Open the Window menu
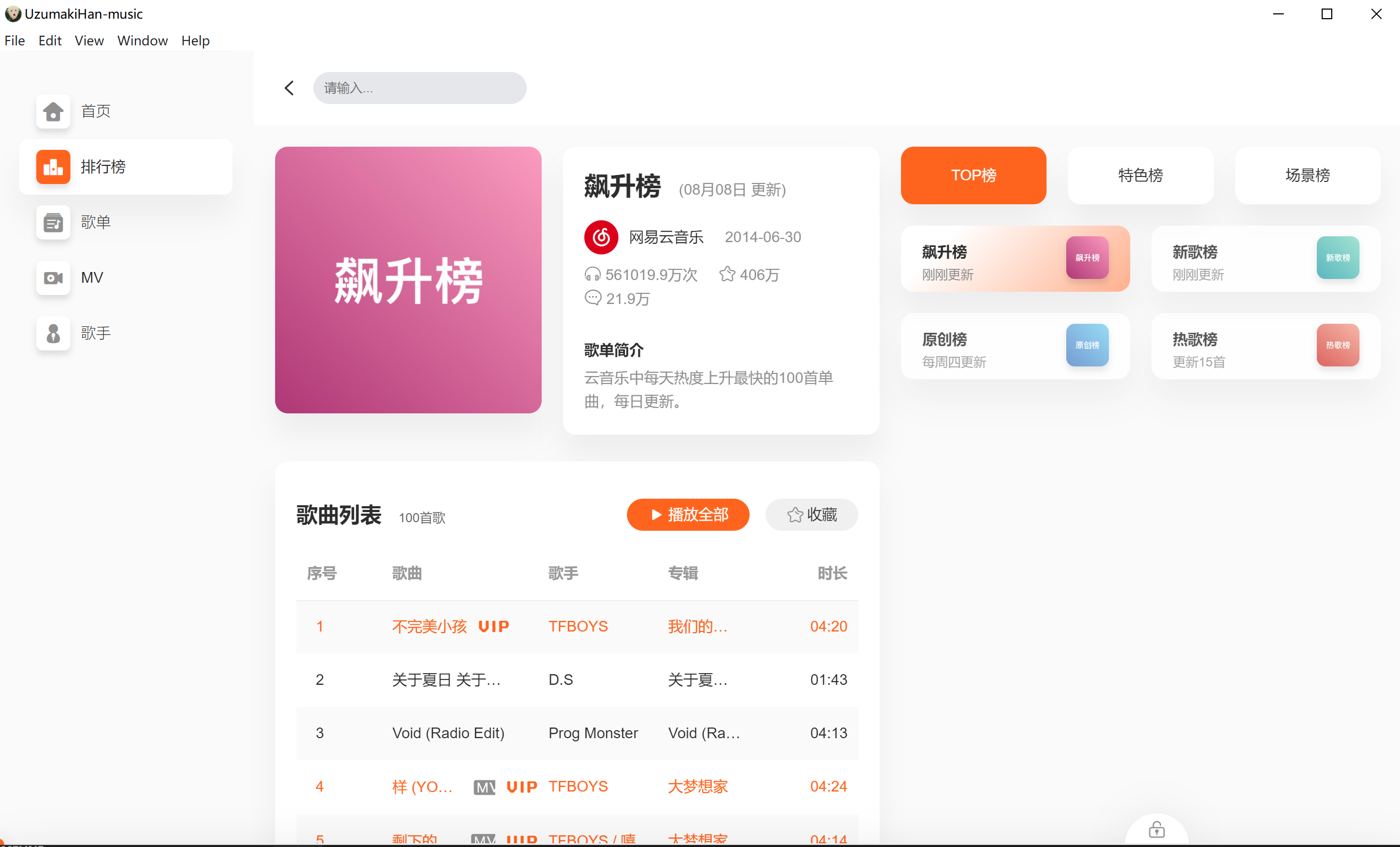The width and height of the screenshot is (1400, 847). point(142,41)
